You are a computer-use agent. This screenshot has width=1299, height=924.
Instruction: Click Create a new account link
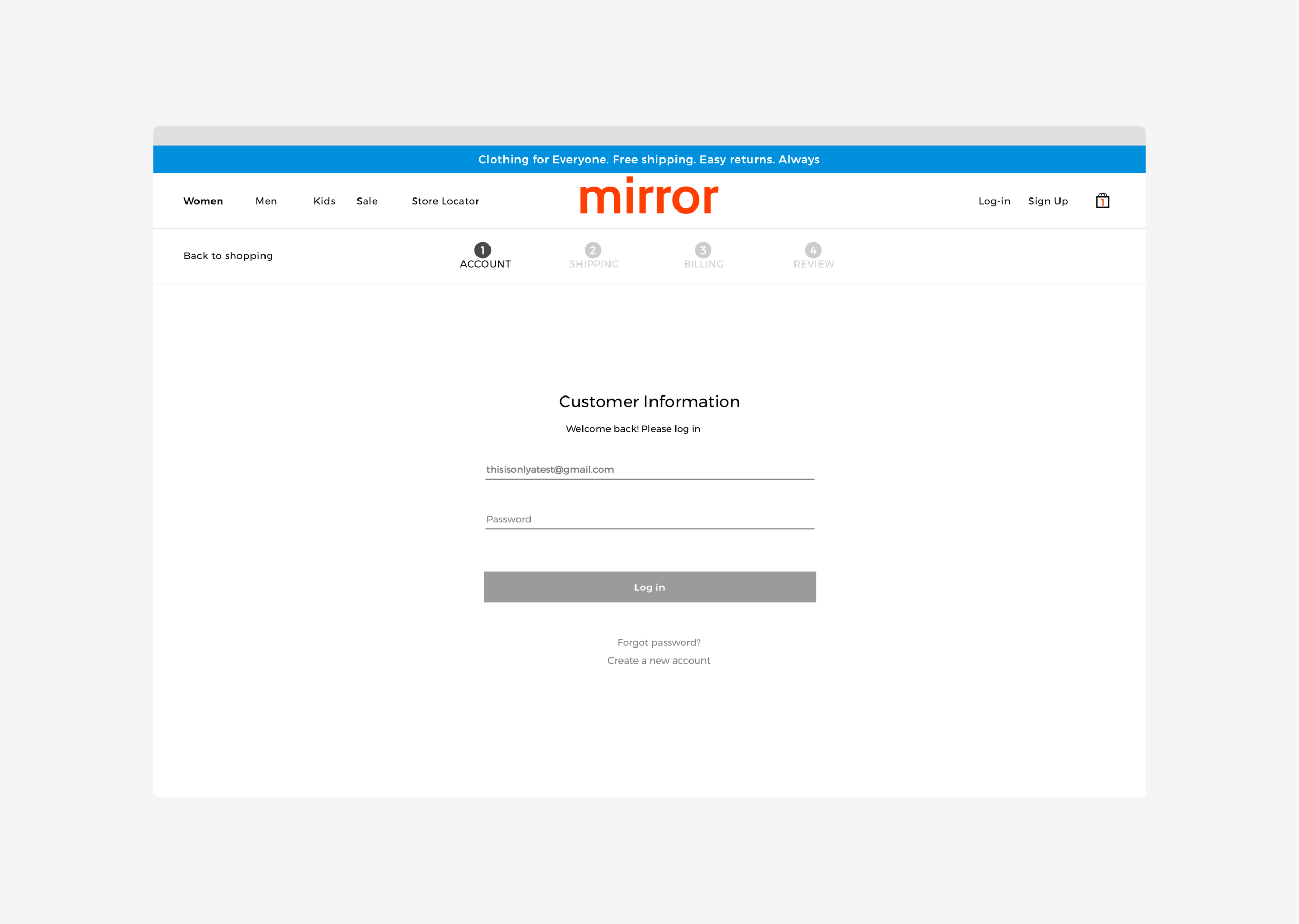click(x=659, y=660)
